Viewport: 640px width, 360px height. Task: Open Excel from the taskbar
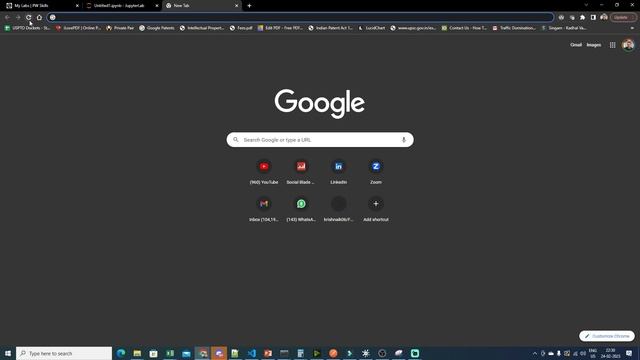pos(170,353)
